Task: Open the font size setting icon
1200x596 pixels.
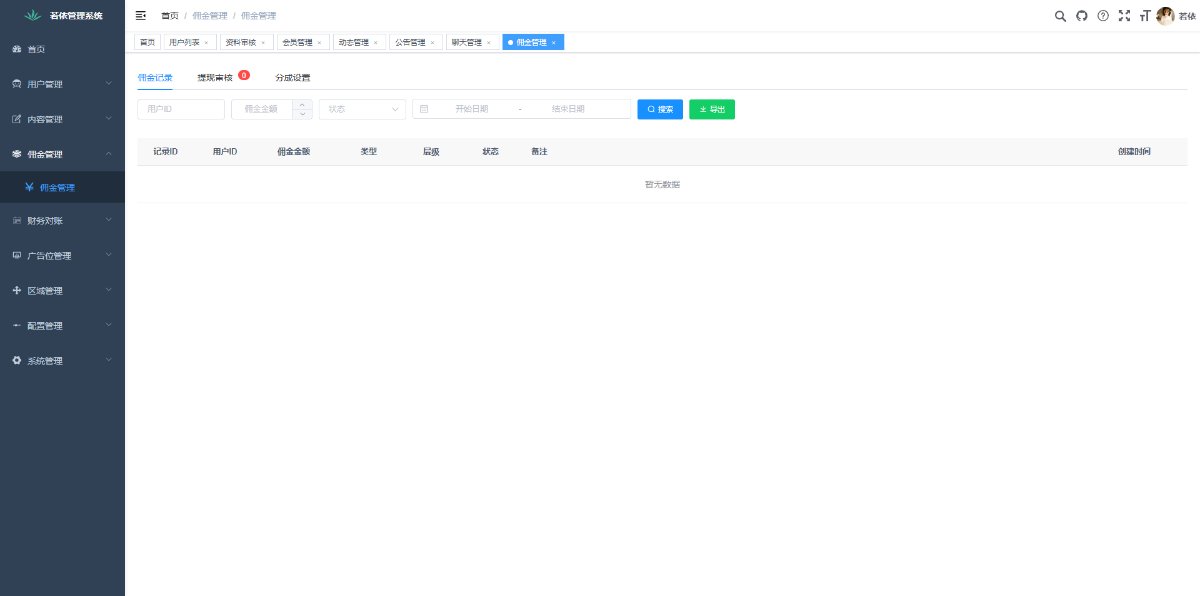Action: 1144,16
